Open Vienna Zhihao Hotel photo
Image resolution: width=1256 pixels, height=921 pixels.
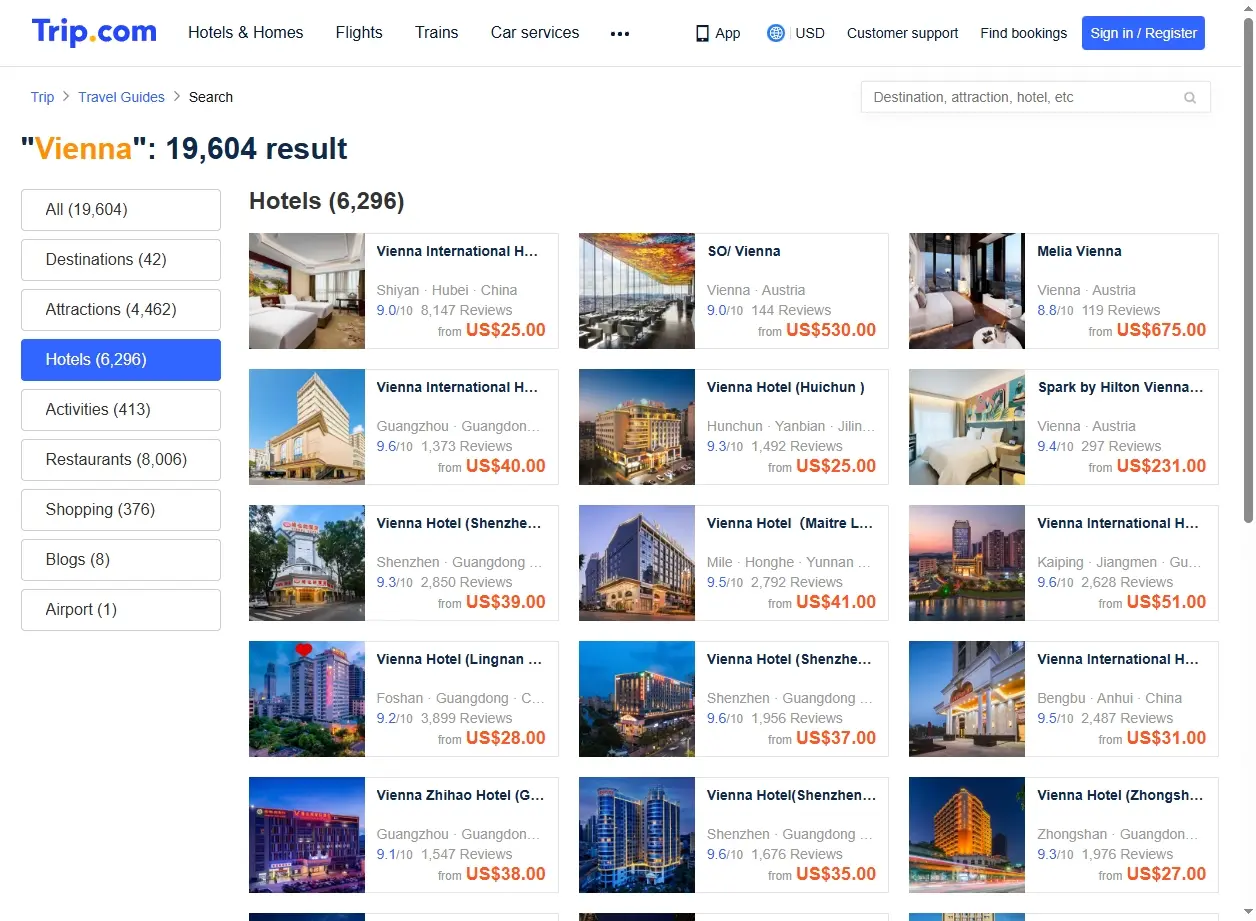tap(307, 835)
